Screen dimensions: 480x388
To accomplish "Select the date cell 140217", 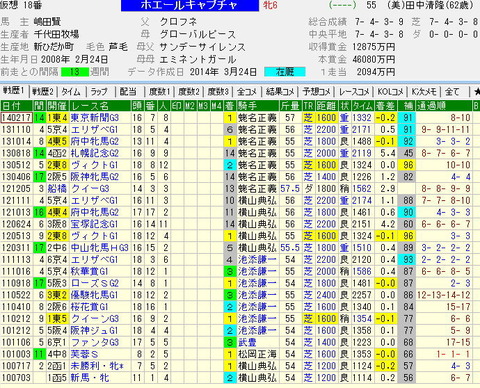I will (17, 118).
